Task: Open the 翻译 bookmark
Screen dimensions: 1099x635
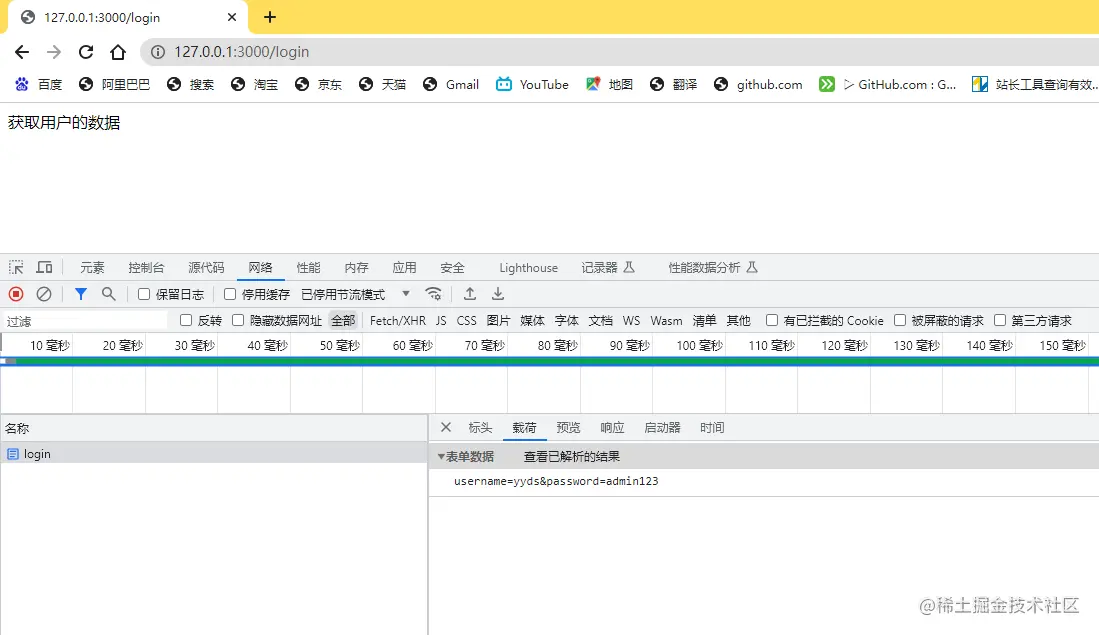Action: 673,85
